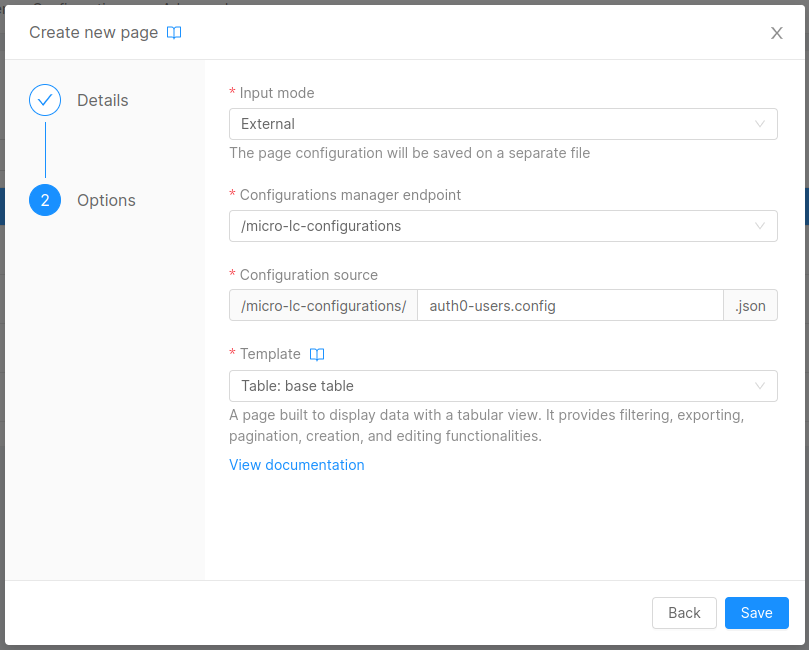Open documentation via book icon beside modal title

174,32
